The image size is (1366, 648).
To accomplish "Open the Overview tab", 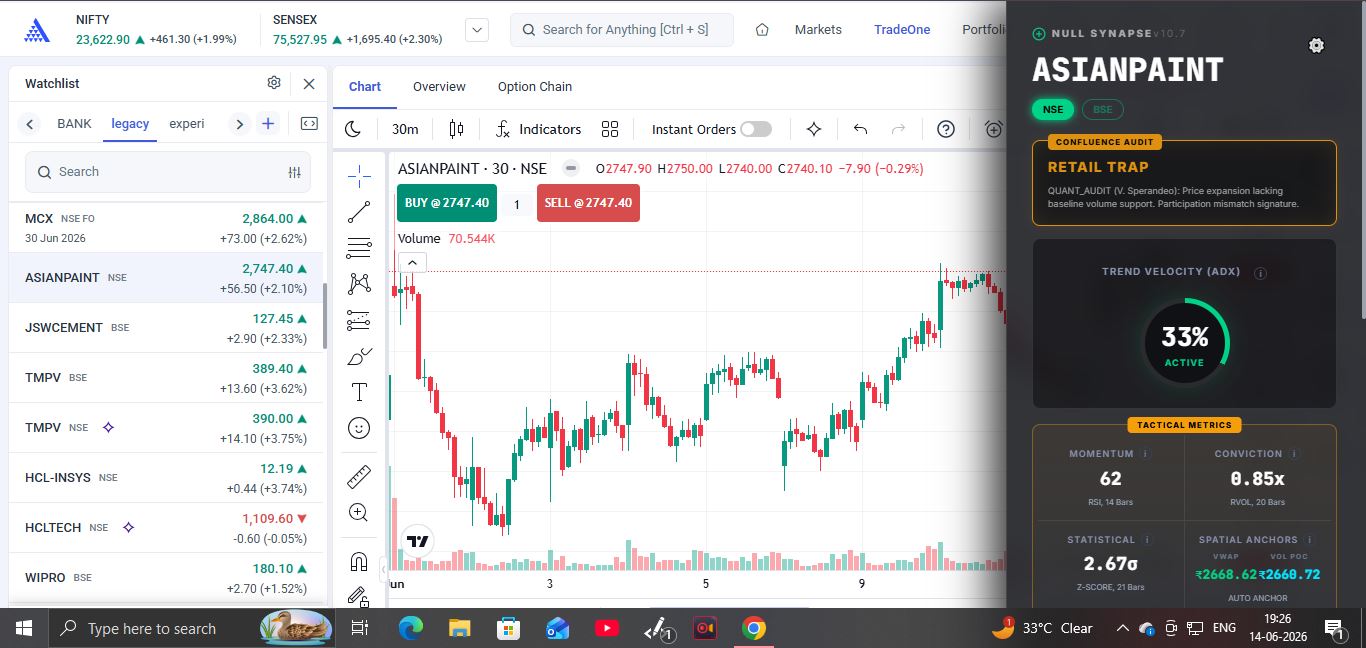I will point(439,87).
